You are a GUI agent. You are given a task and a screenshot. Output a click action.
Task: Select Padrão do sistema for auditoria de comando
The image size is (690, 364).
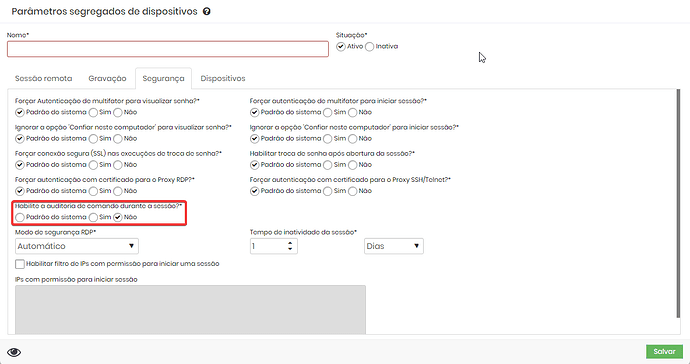[x=20, y=217]
